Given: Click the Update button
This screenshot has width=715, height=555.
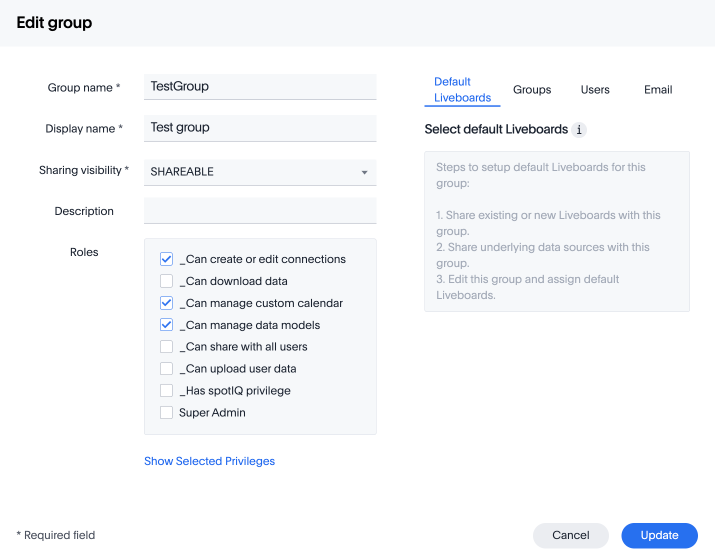Looking at the screenshot, I should point(659,535).
